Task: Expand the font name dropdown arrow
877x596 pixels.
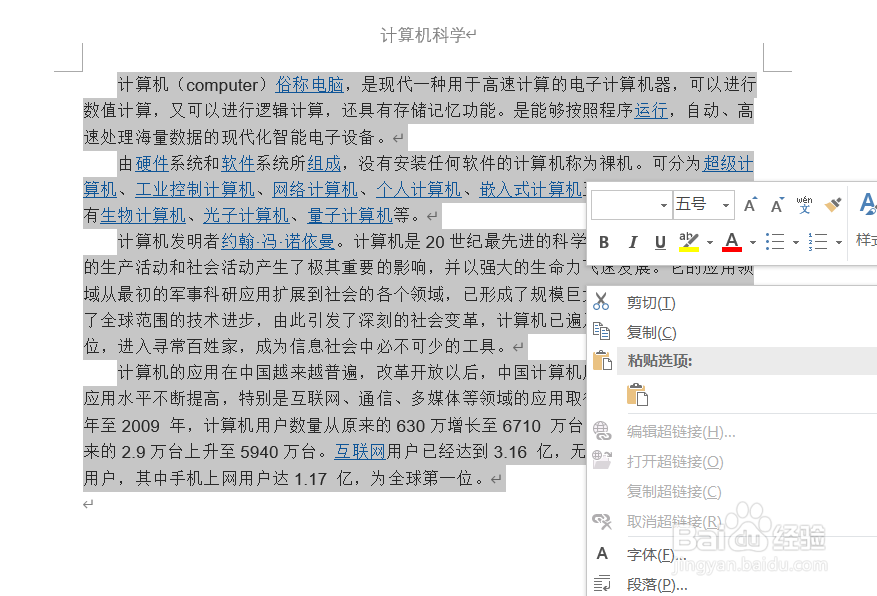Action: point(664,205)
